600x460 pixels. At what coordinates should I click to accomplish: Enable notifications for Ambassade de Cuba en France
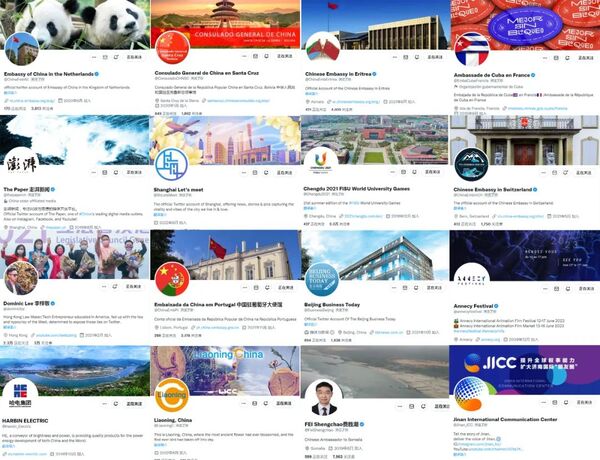tap(567, 58)
